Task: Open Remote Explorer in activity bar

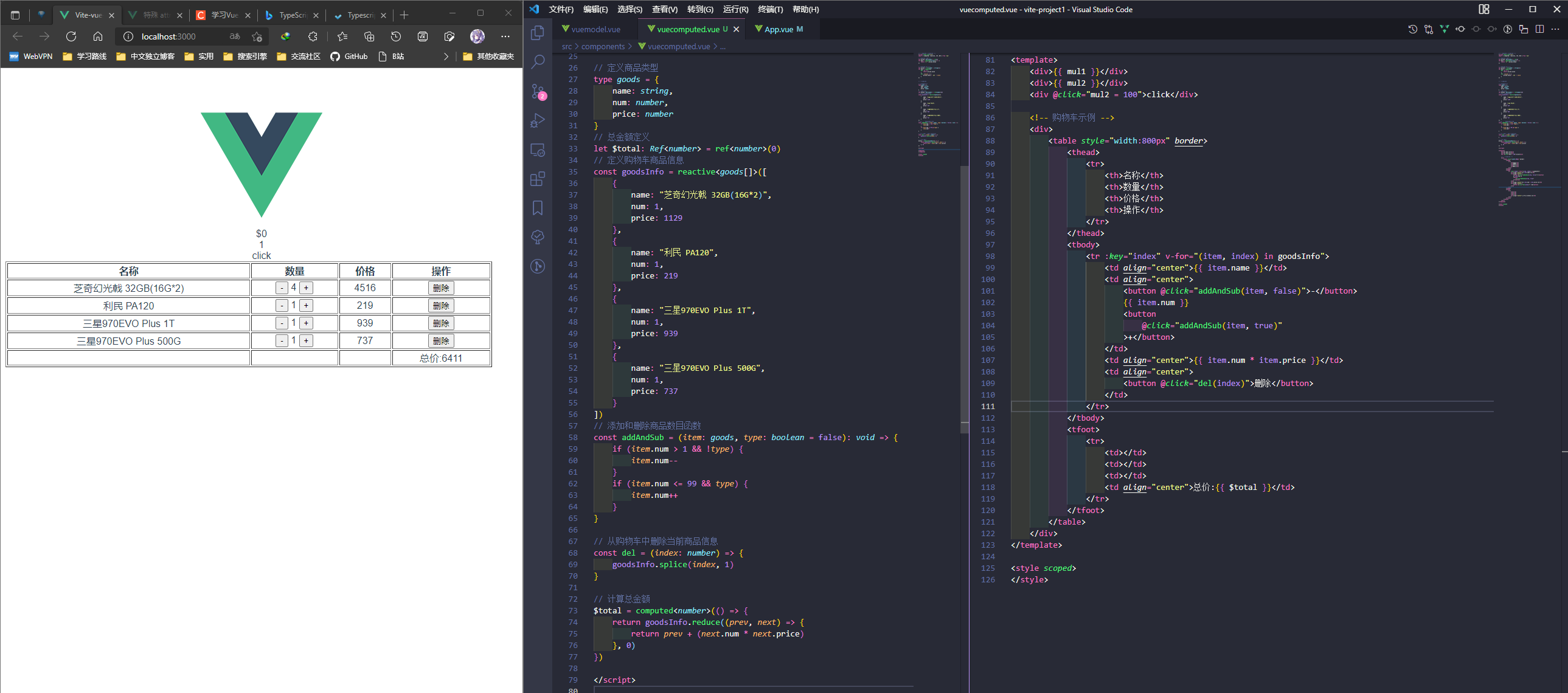Action: 538,150
